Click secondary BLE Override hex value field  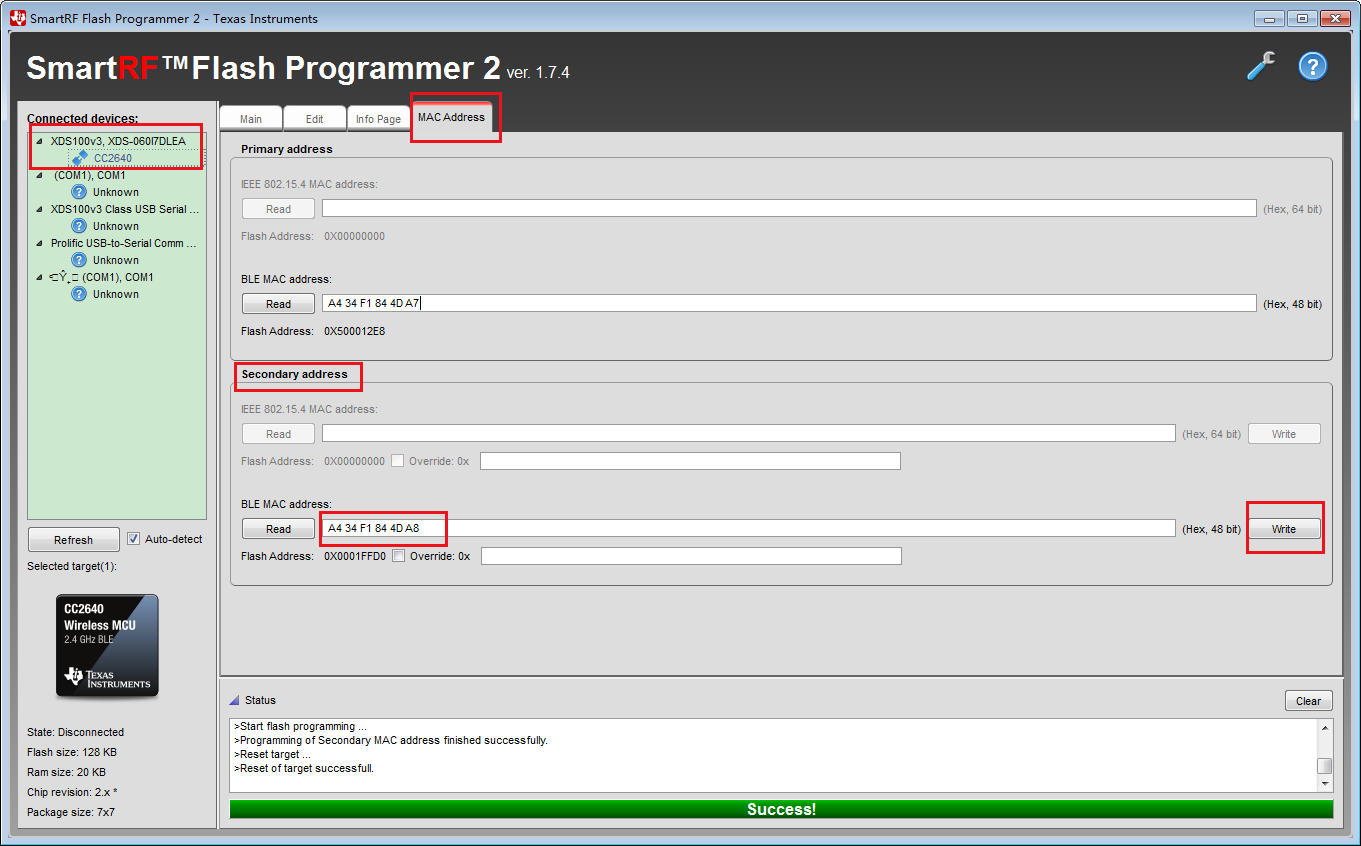[x=691, y=556]
